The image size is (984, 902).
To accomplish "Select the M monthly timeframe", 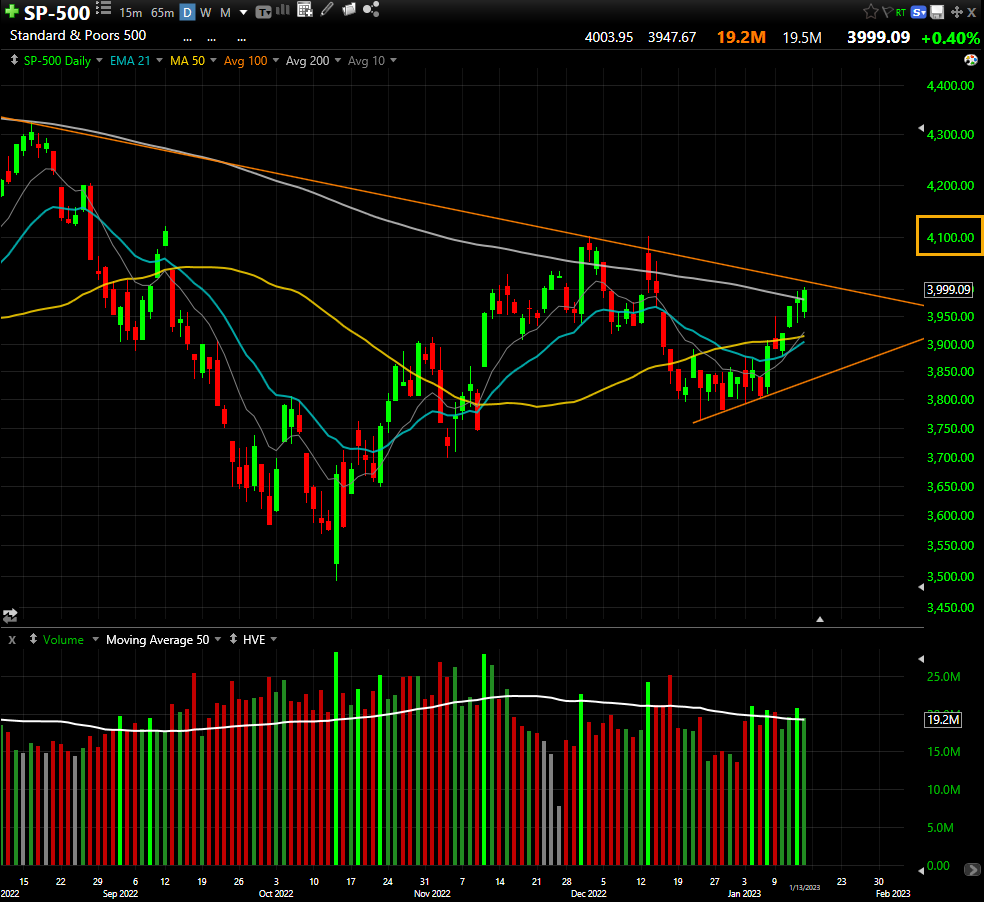I will pos(225,13).
